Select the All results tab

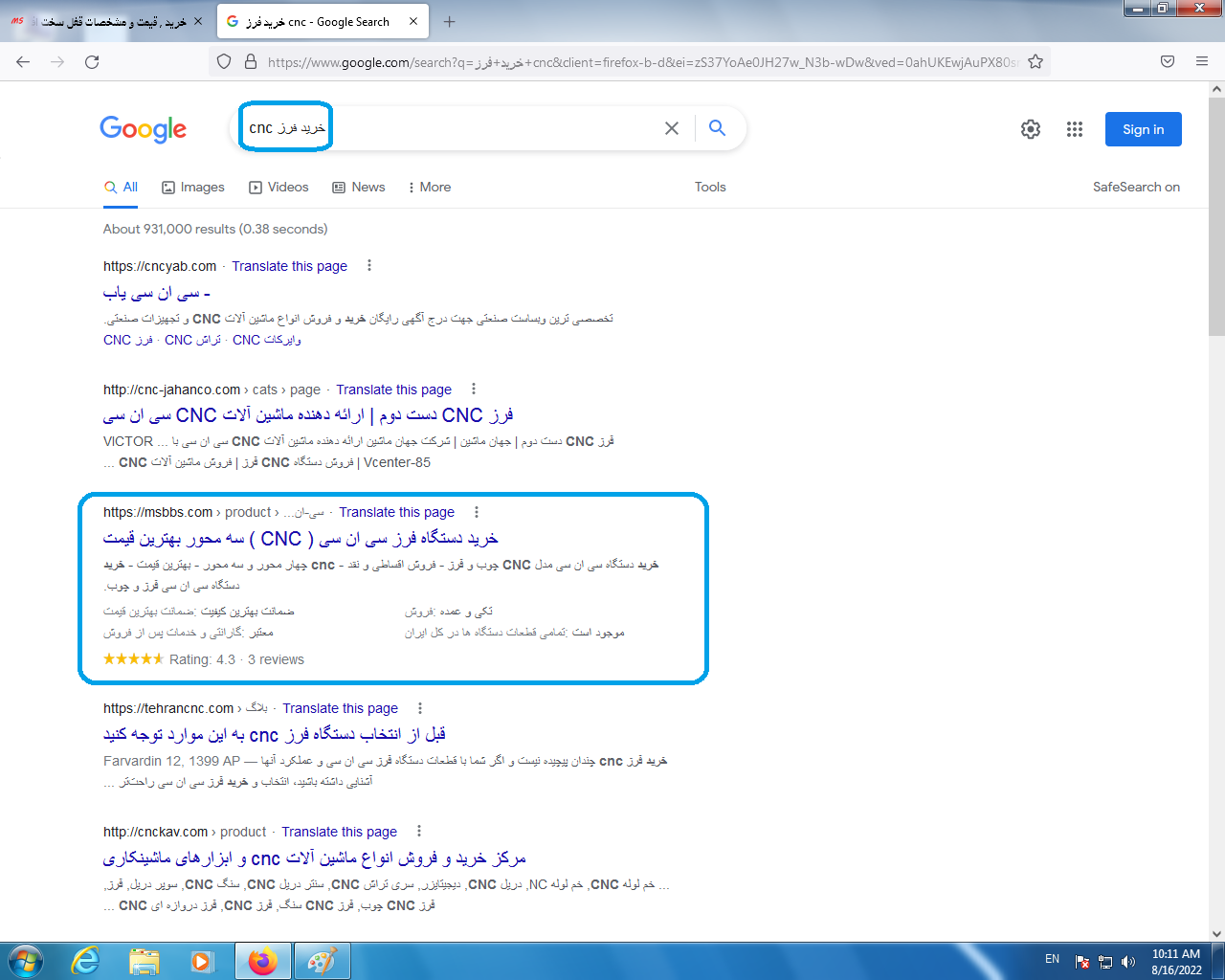pos(122,187)
